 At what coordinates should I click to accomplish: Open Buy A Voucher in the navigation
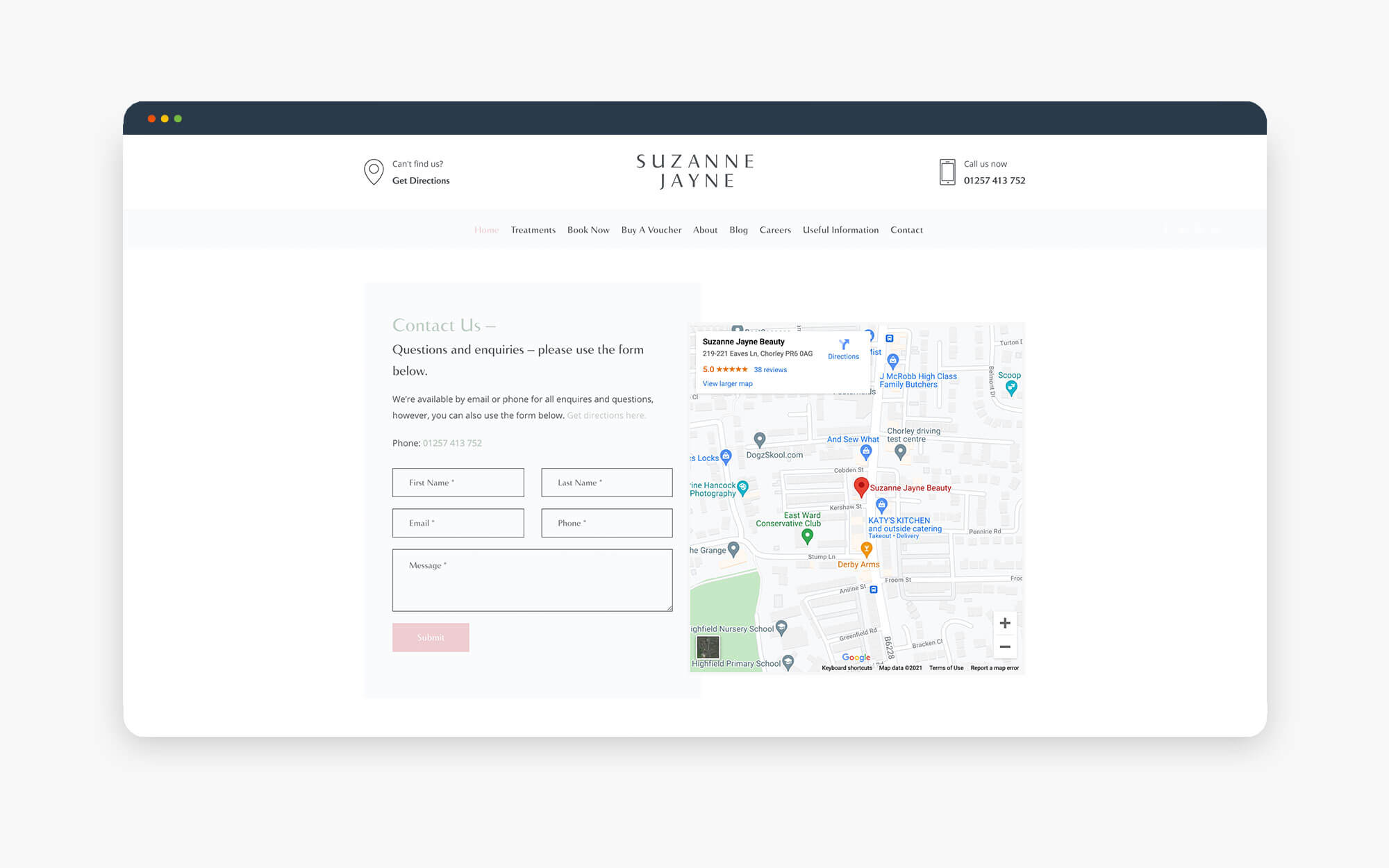point(651,230)
